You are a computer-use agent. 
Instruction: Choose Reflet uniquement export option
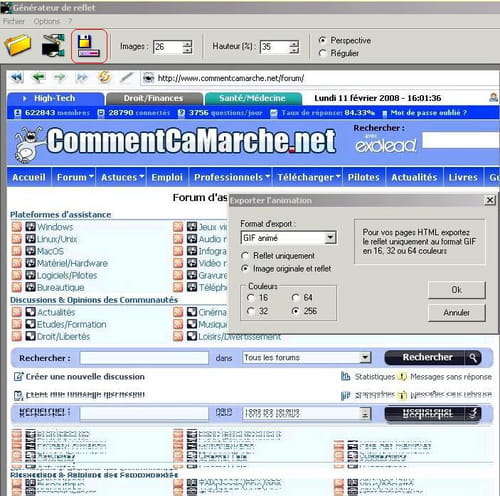click(x=245, y=256)
